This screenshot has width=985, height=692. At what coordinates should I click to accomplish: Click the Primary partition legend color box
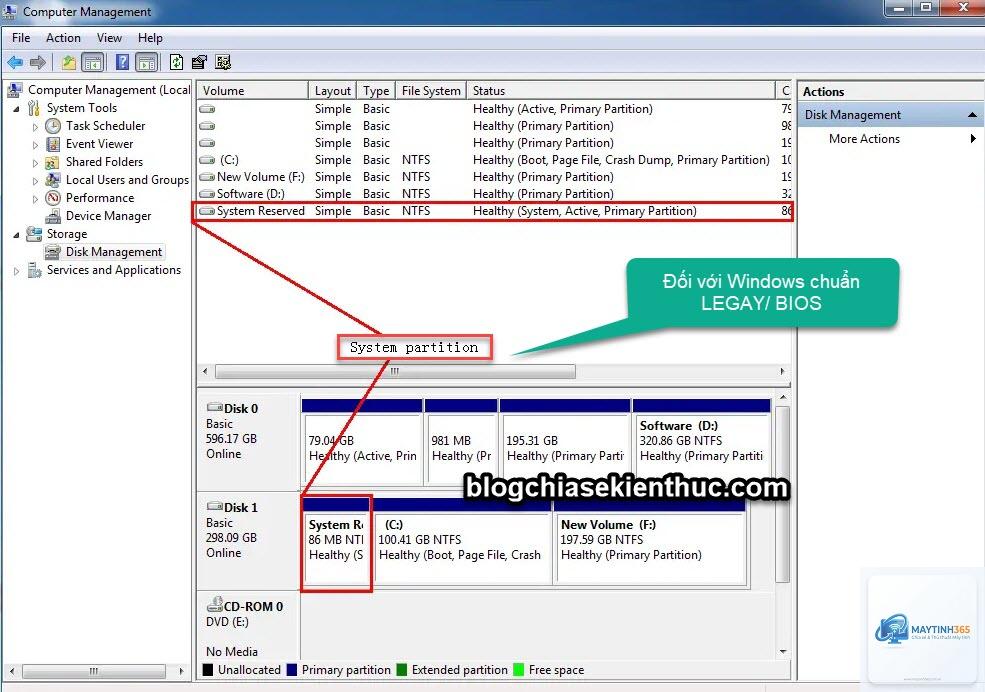pos(291,670)
